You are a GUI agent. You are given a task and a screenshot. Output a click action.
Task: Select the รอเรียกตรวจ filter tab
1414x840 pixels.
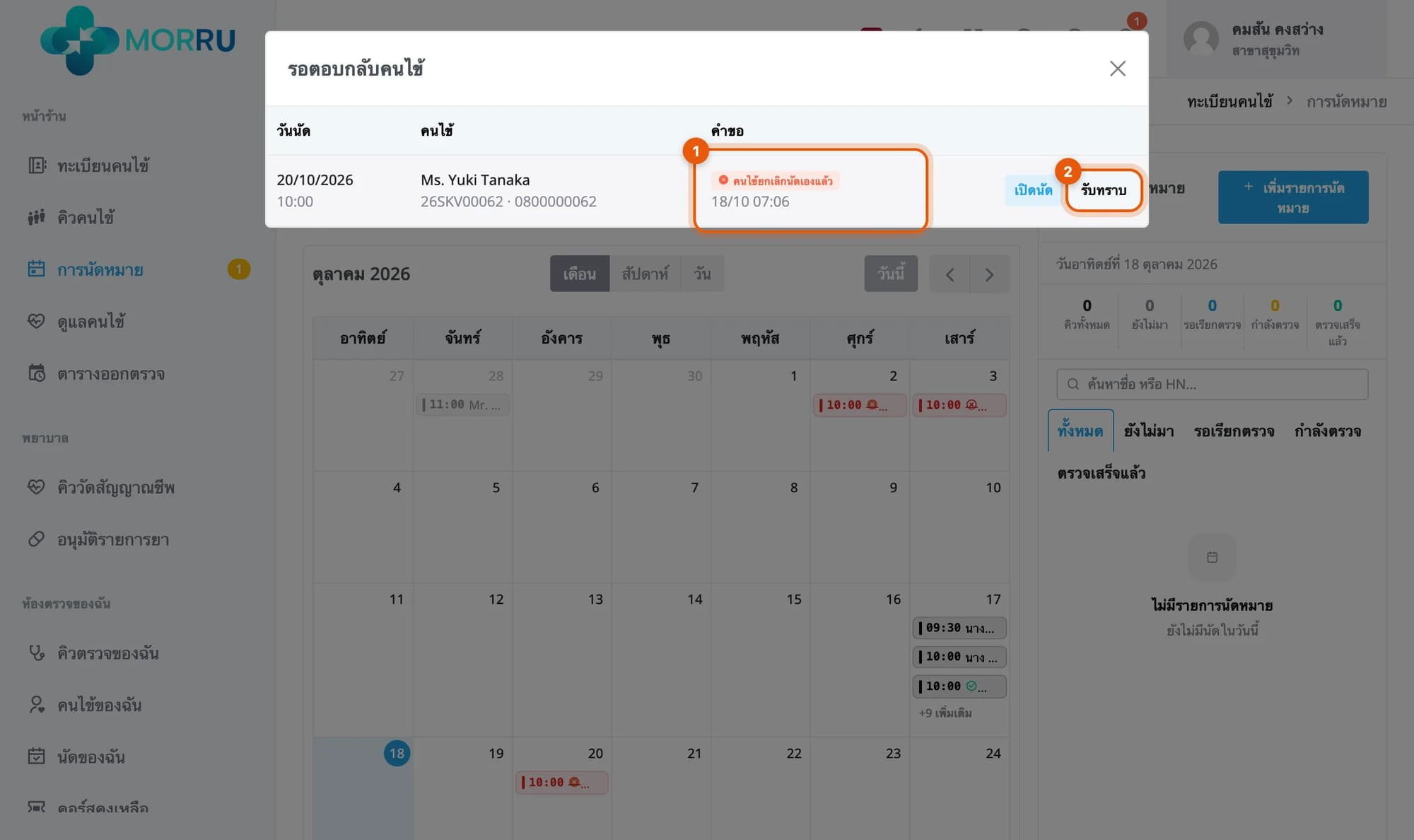1234,431
